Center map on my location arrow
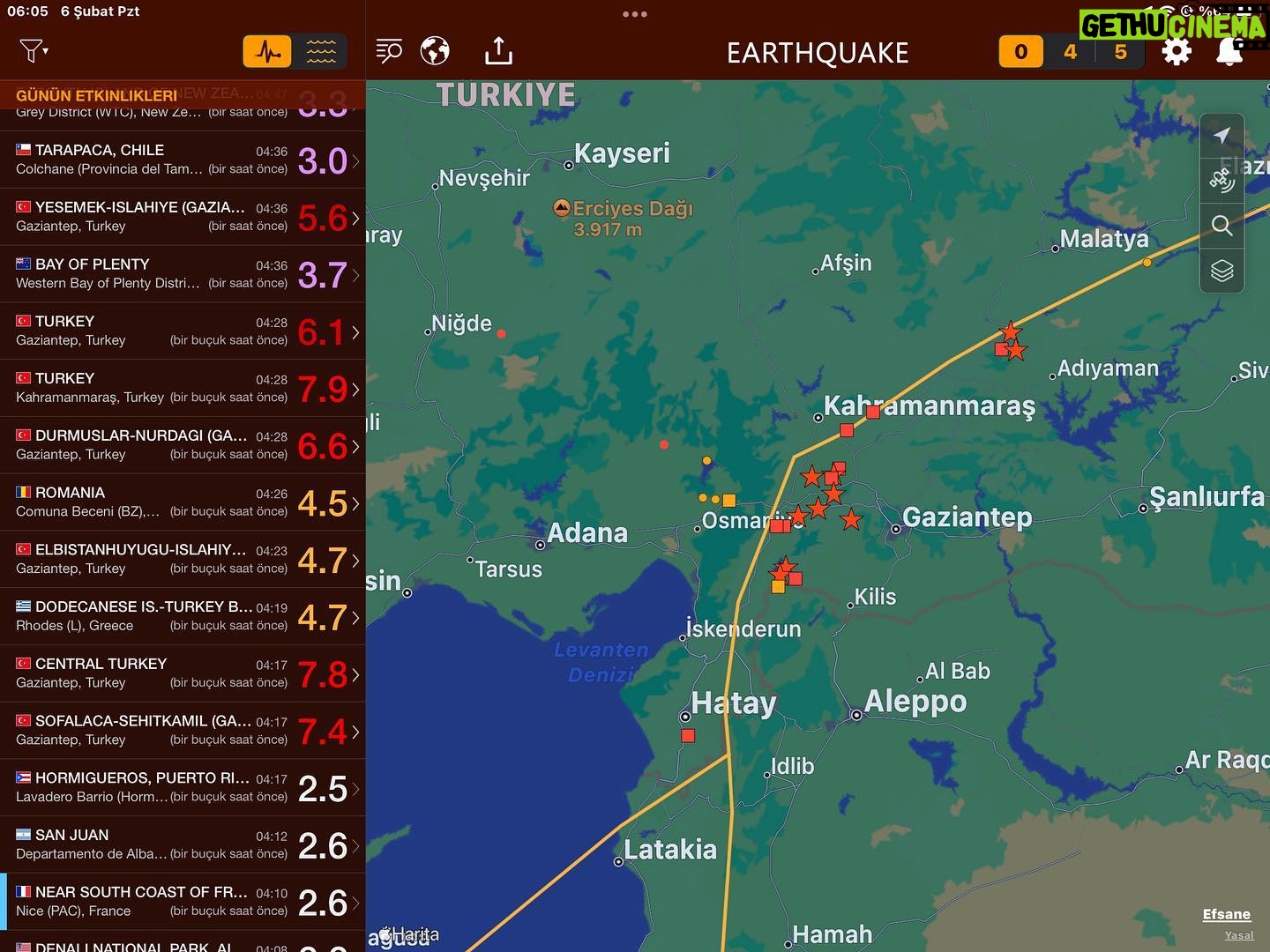 (x=1221, y=136)
